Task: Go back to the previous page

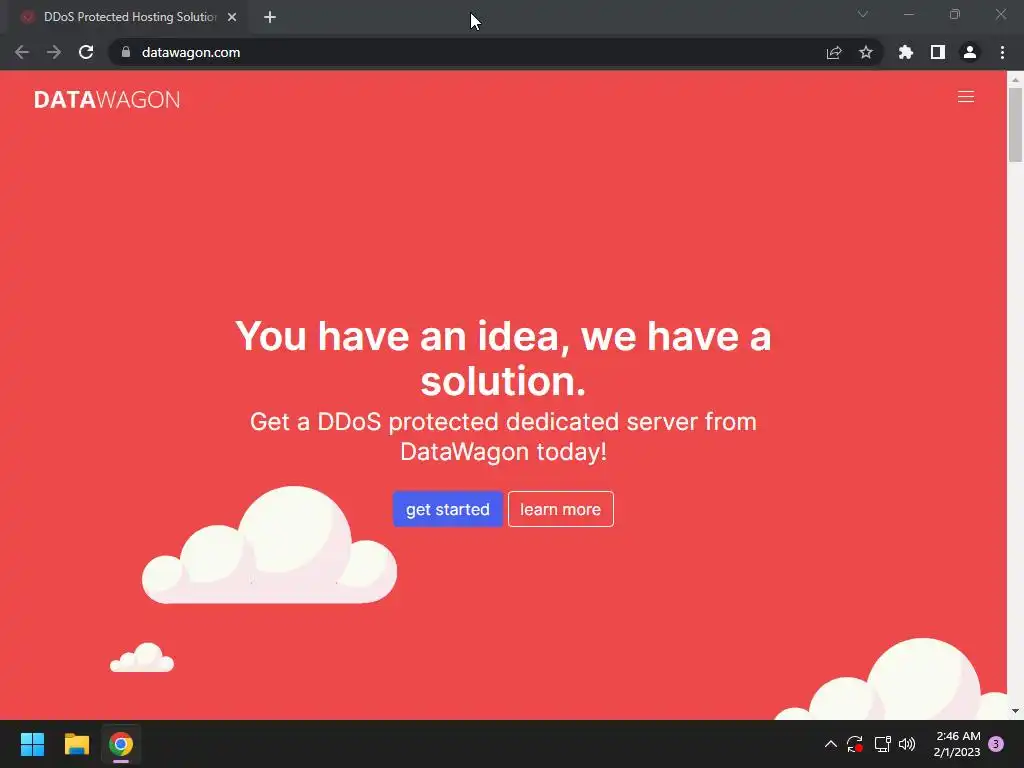Action: [x=22, y=52]
